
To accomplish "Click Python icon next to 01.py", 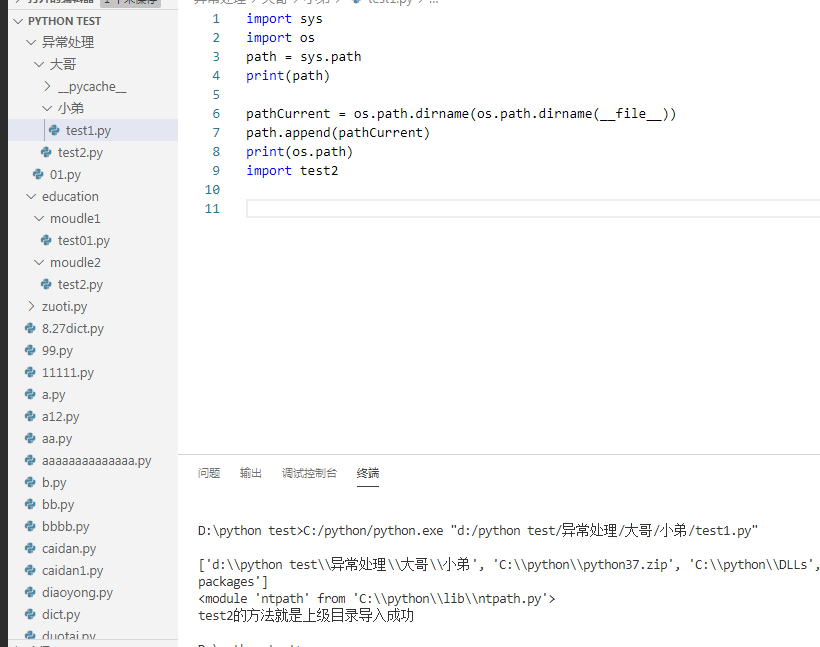I will click(38, 174).
